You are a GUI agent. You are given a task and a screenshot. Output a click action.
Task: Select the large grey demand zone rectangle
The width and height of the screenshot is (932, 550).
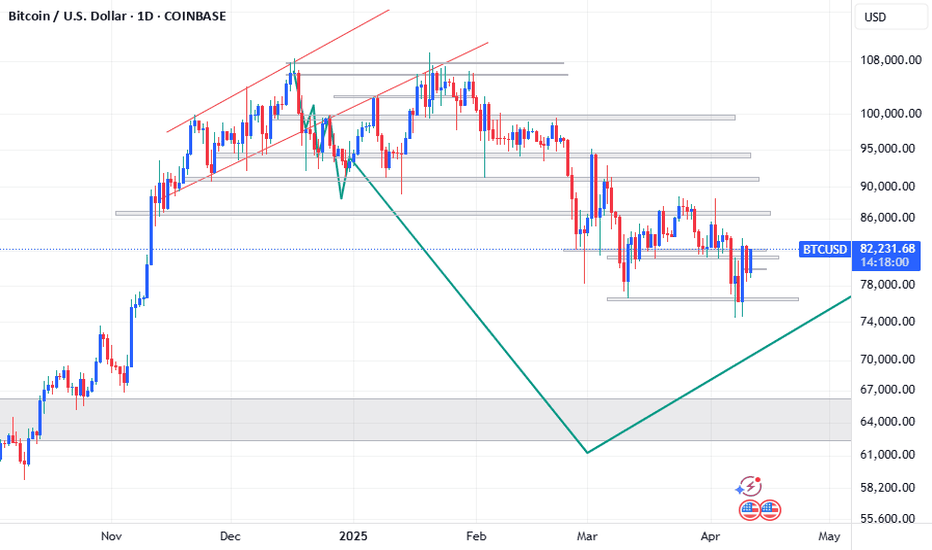425,420
